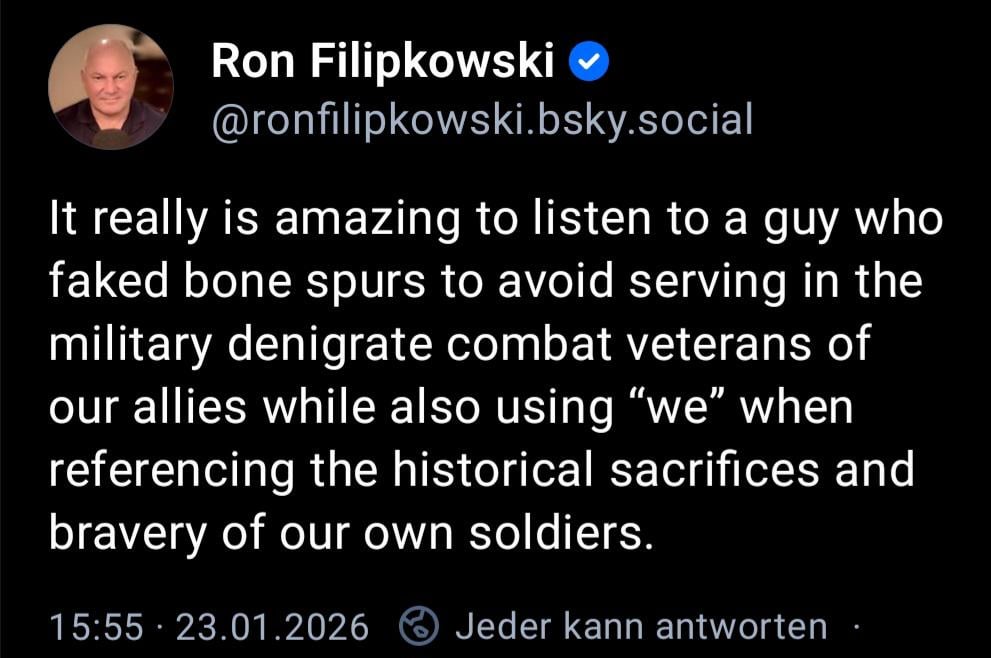Click the dot separator between time and date
This screenshot has height=658, width=991.
[159, 627]
